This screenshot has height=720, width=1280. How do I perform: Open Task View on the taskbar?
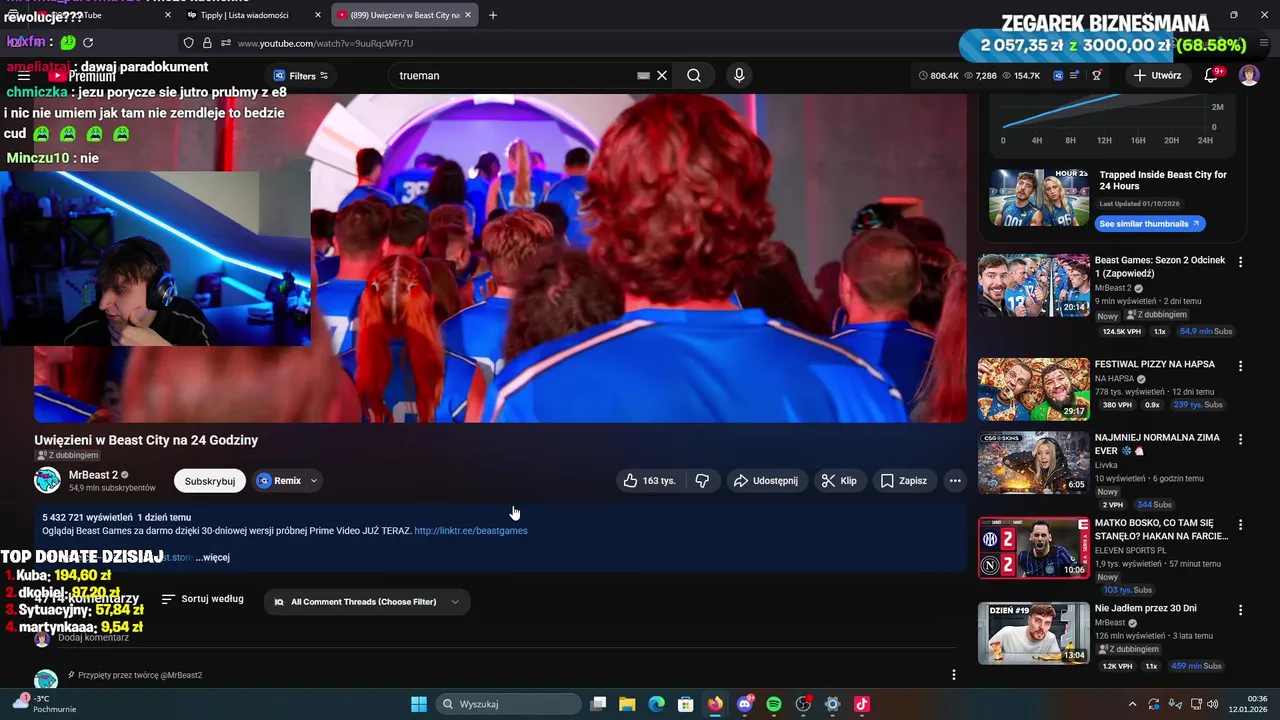click(598, 704)
